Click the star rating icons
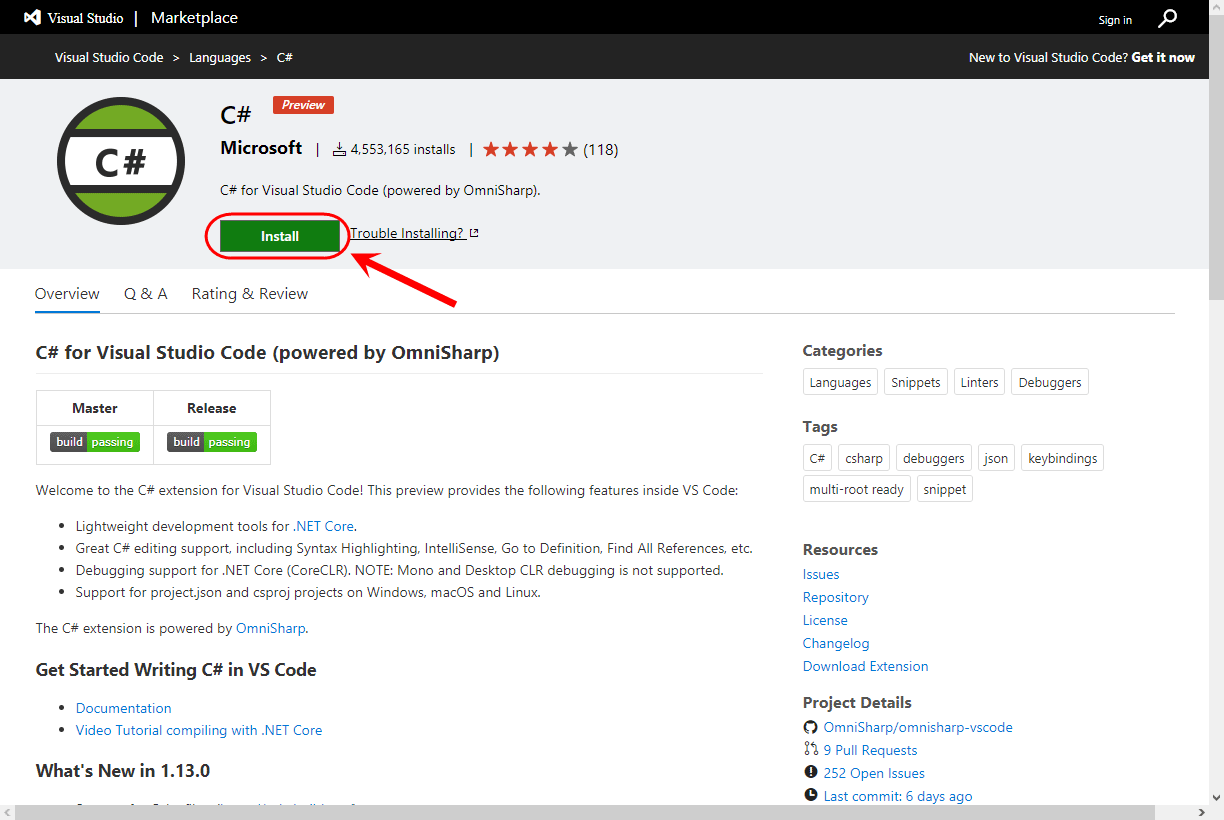 [x=530, y=149]
